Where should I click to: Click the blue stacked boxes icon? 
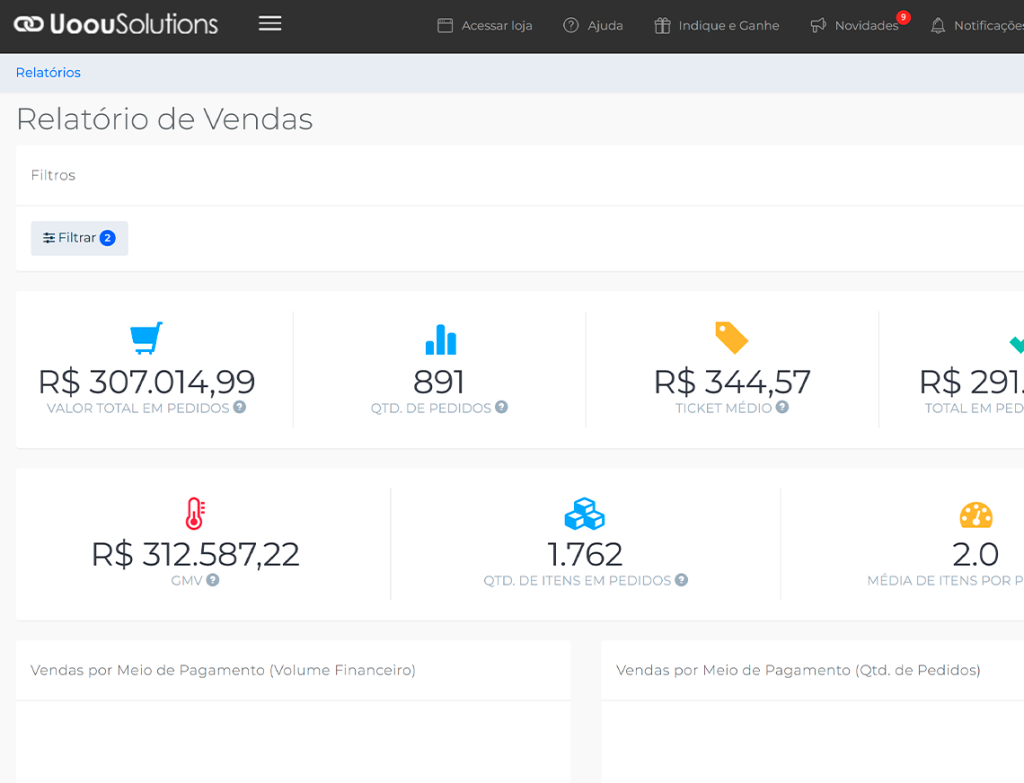(584, 514)
